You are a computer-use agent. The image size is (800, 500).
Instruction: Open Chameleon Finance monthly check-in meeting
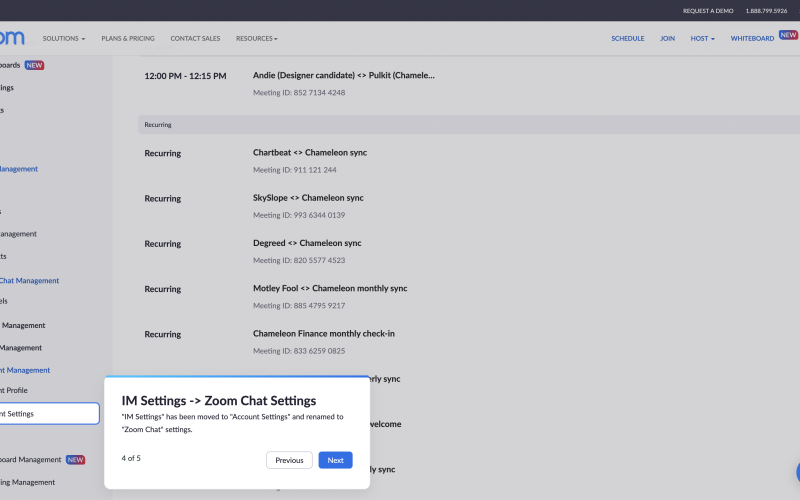click(326, 333)
